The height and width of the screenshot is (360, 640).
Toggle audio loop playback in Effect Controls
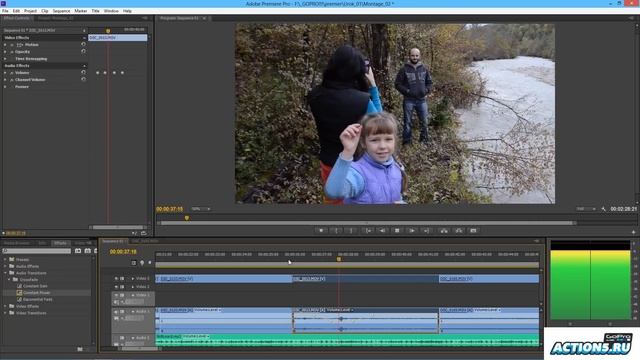tap(143, 233)
